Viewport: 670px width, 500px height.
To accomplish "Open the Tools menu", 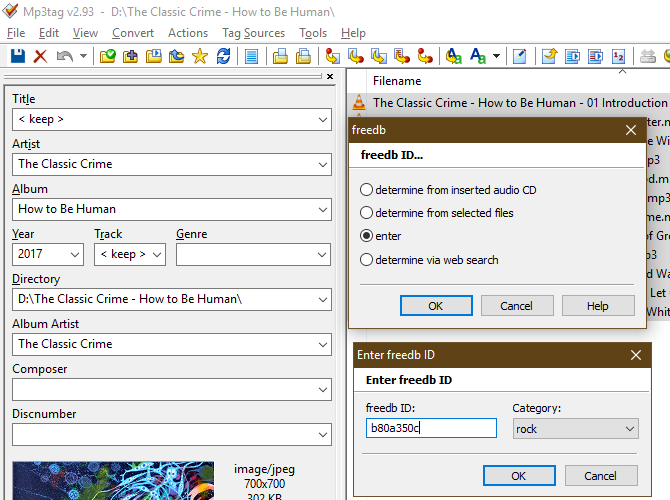I will click(313, 33).
